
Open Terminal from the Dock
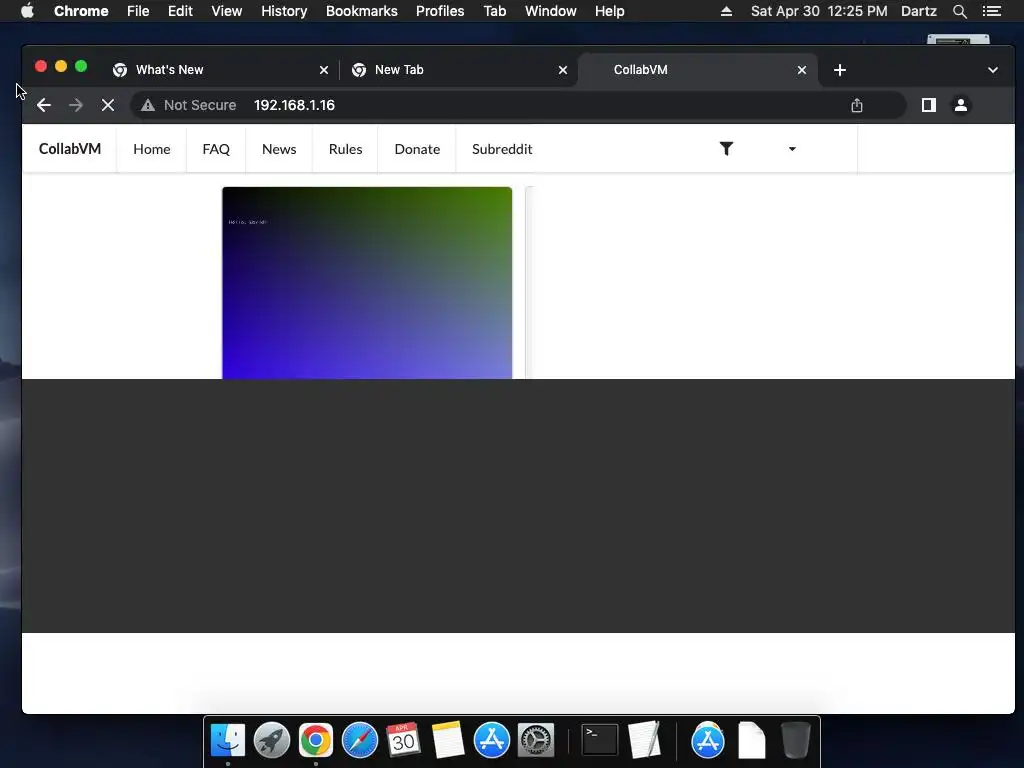pos(600,741)
